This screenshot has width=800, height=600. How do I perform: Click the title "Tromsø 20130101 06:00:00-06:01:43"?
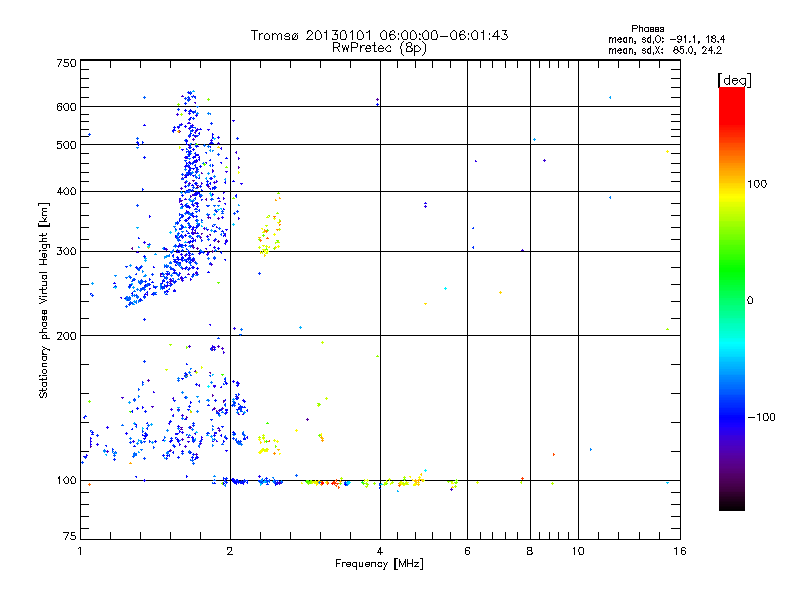click(379, 35)
